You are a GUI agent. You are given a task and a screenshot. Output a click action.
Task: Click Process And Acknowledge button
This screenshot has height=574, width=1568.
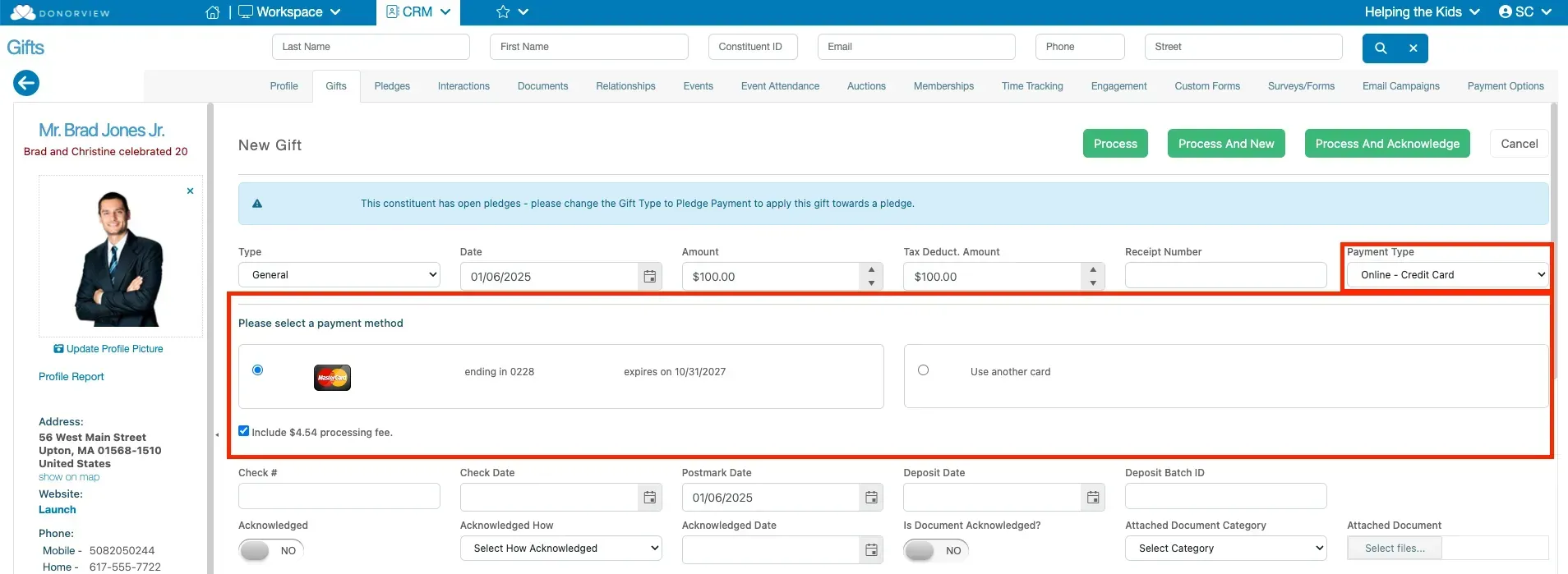click(1387, 144)
